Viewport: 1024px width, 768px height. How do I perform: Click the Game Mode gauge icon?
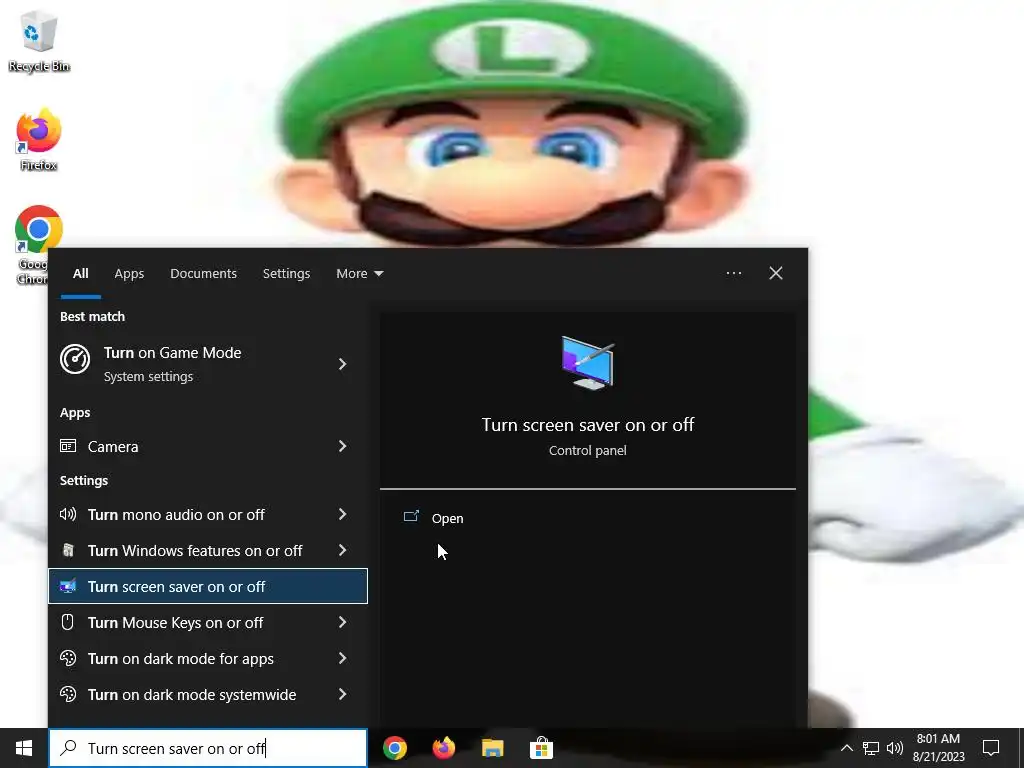(75, 359)
